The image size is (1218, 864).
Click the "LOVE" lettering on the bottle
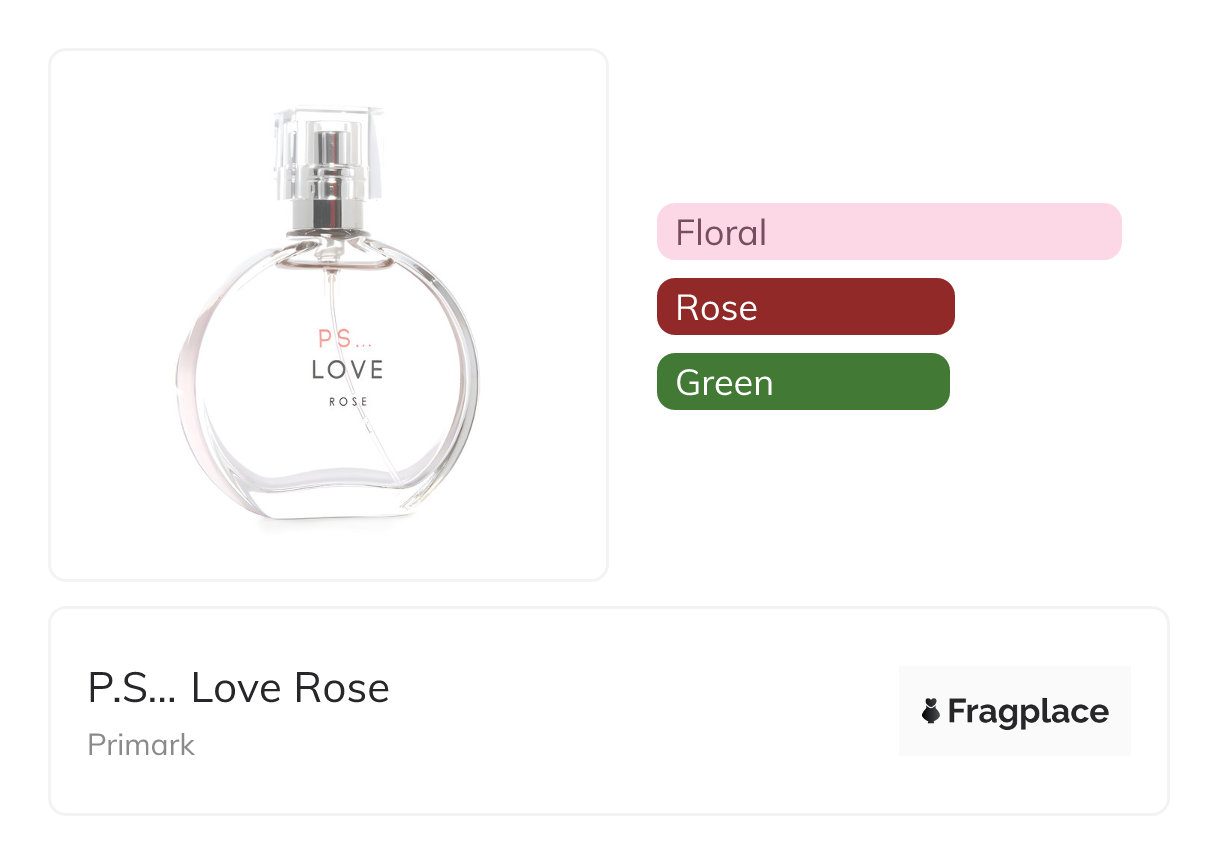coord(347,370)
